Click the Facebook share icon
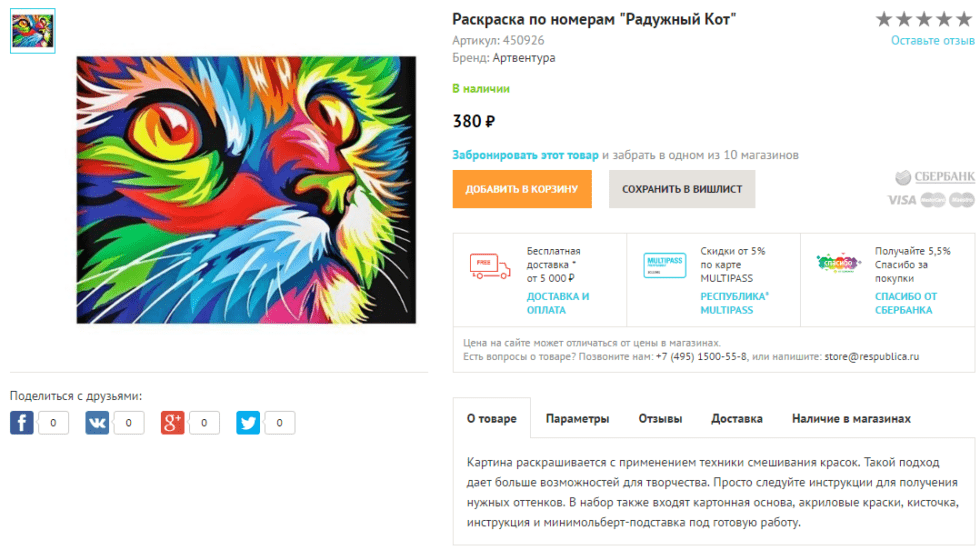The width and height of the screenshot is (980, 550). coord(22,423)
